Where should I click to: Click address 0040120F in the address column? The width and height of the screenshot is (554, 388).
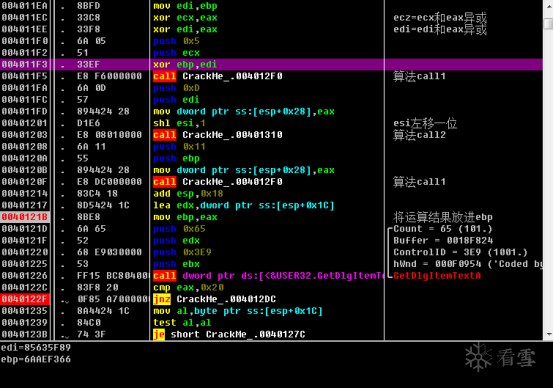[x=24, y=182]
